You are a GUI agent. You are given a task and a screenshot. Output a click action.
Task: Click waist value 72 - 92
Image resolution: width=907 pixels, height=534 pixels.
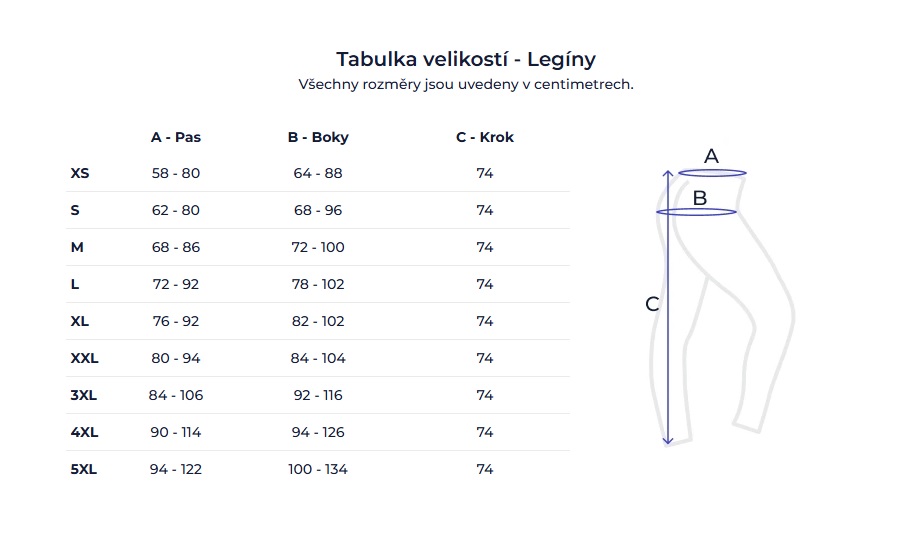176,284
